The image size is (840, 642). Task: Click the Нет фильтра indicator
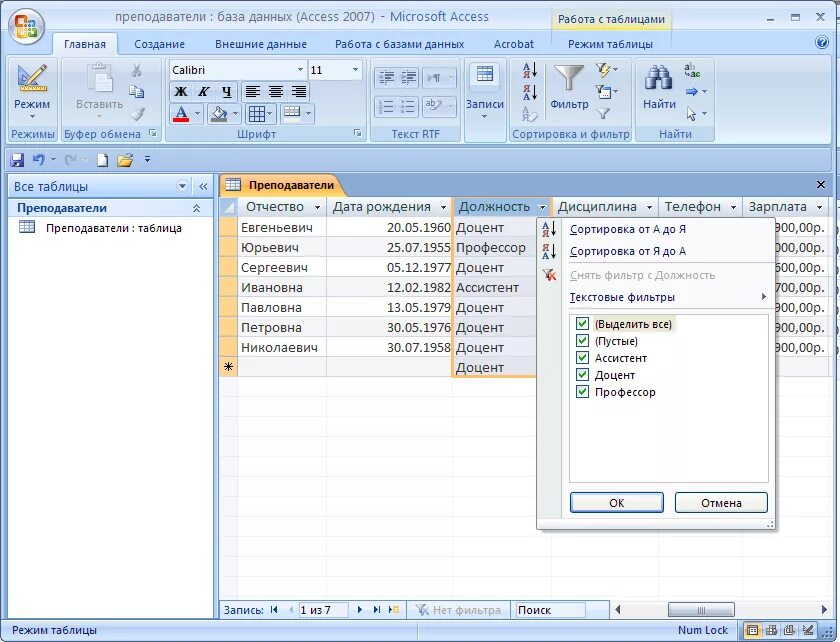pos(459,610)
